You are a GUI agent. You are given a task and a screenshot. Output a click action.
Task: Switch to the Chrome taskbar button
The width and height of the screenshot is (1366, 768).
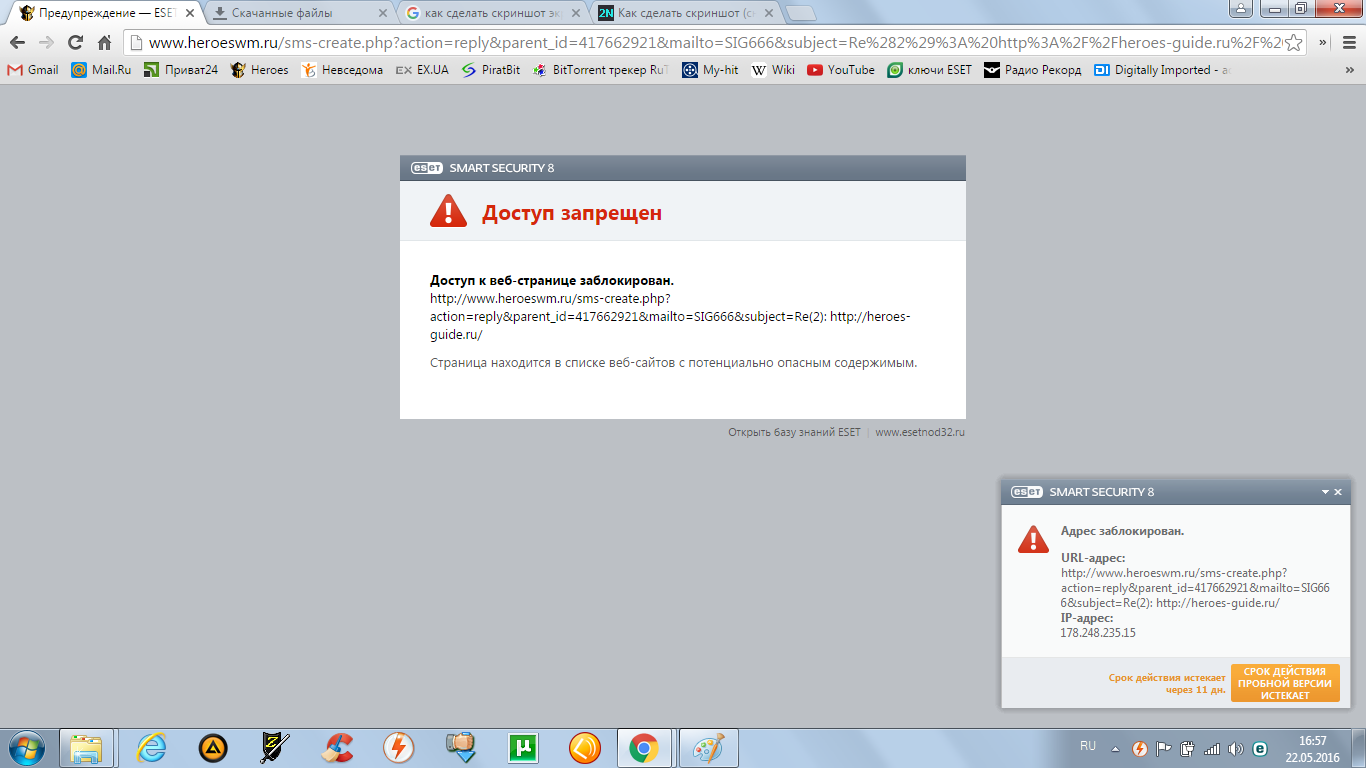[x=643, y=747]
